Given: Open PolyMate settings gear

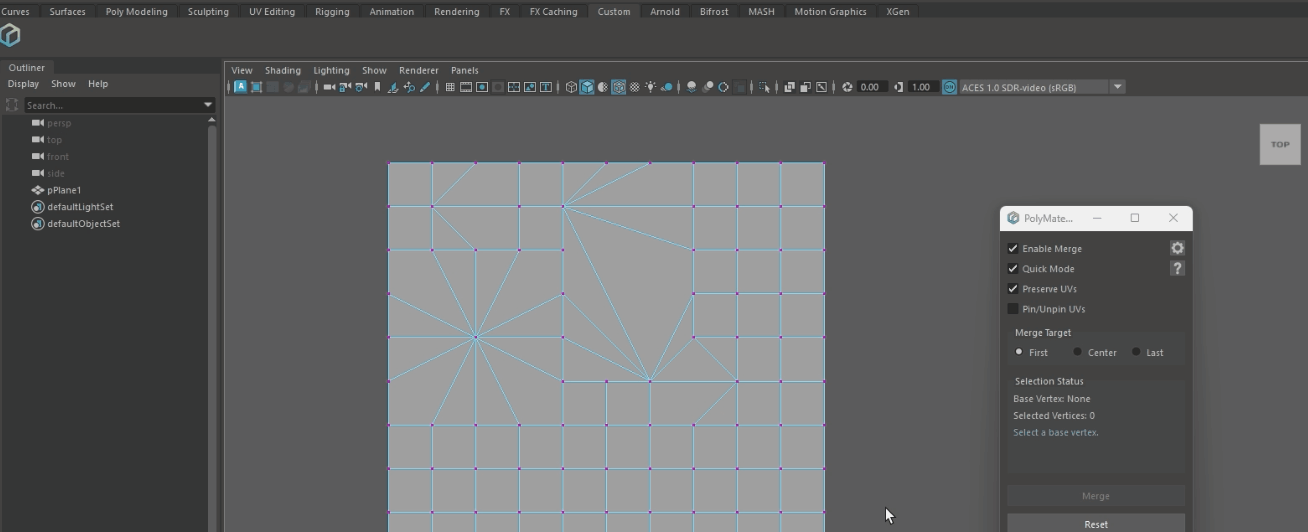Looking at the screenshot, I should point(1177,248).
